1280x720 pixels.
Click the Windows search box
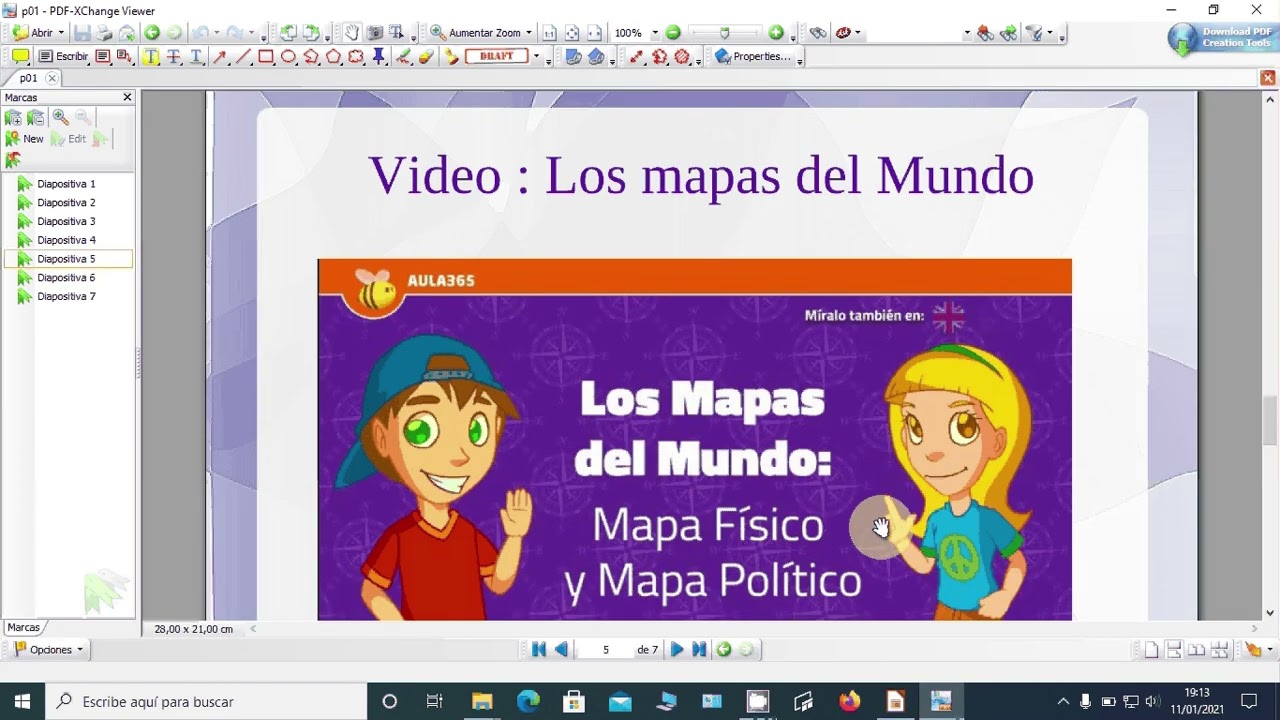[x=207, y=702]
